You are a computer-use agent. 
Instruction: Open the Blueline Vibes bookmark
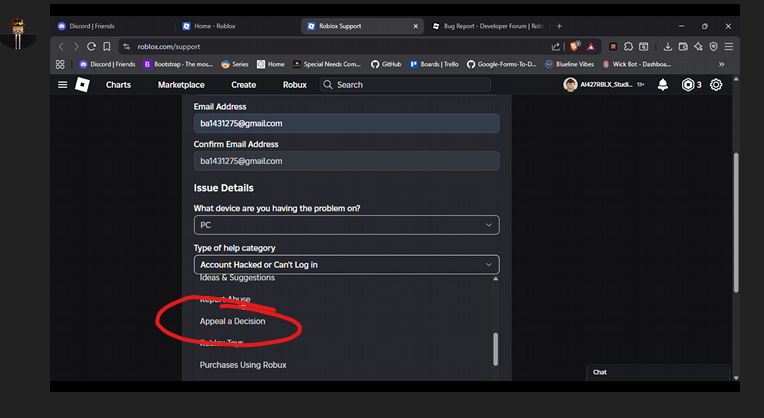click(570, 64)
